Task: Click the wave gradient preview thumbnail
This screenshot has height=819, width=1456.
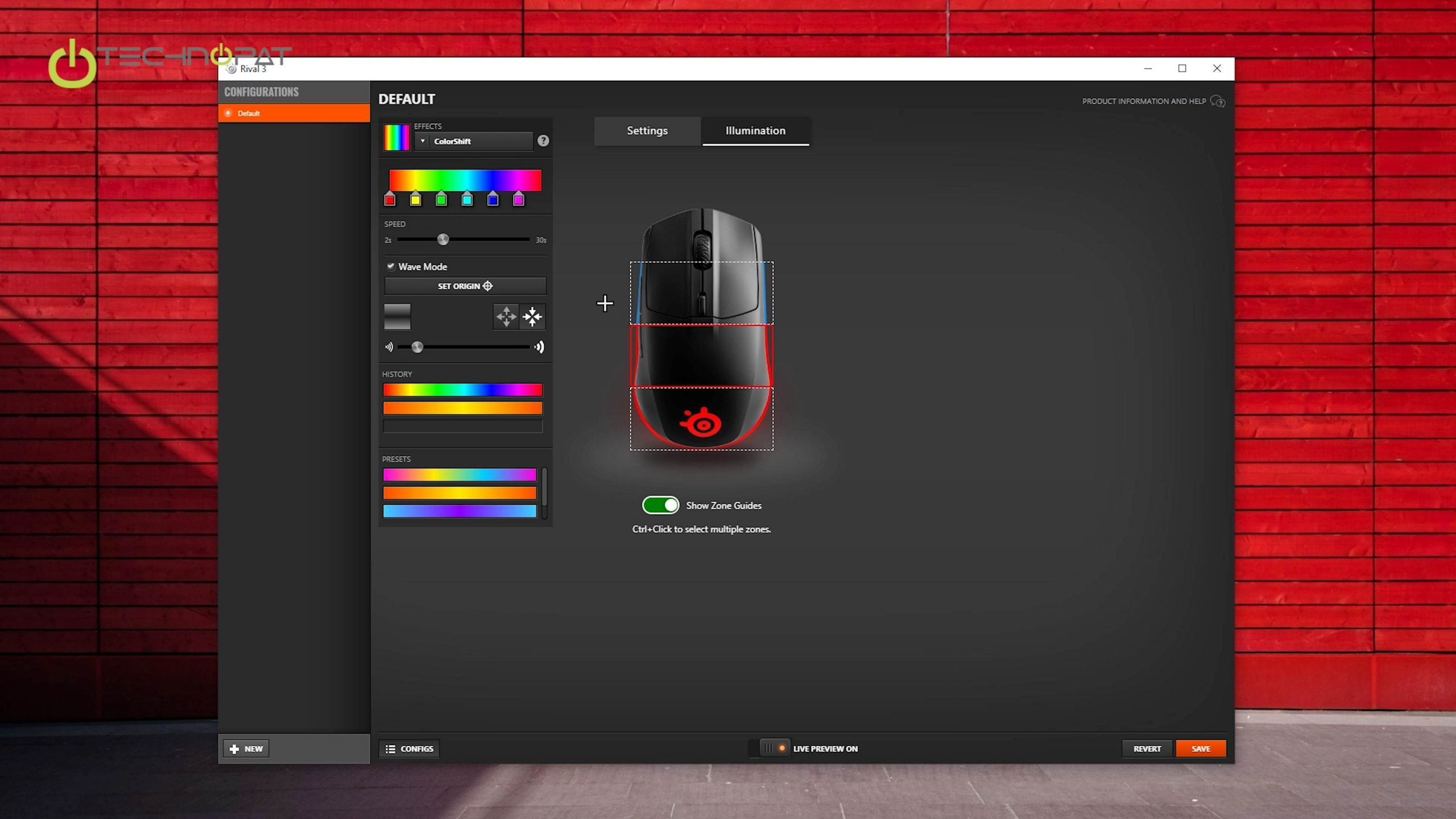Action: click(397, 317)
